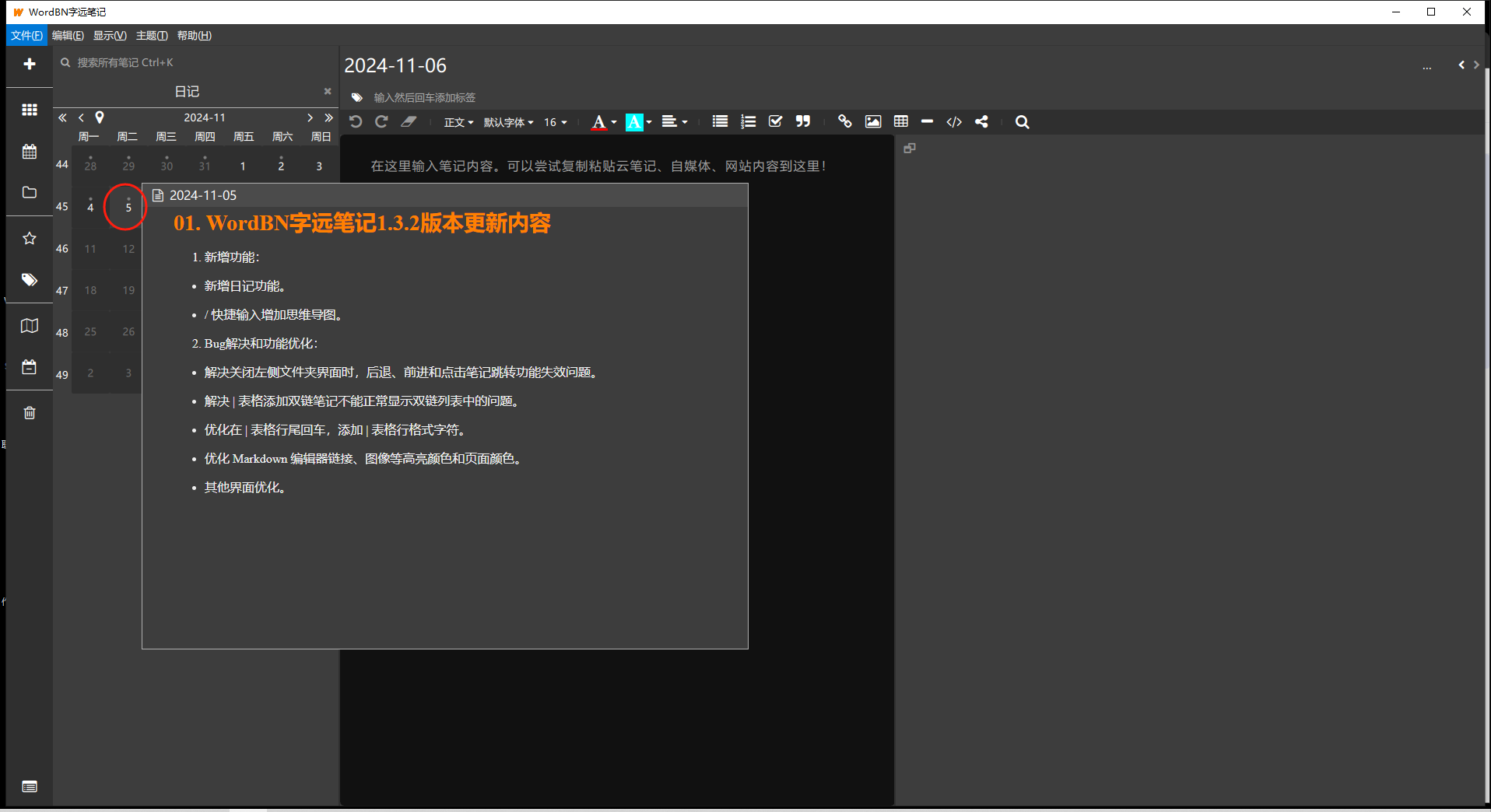The width and height of the screenshot is (1491, 812).
Task: Click the tag input field
Action: [425, 98]
